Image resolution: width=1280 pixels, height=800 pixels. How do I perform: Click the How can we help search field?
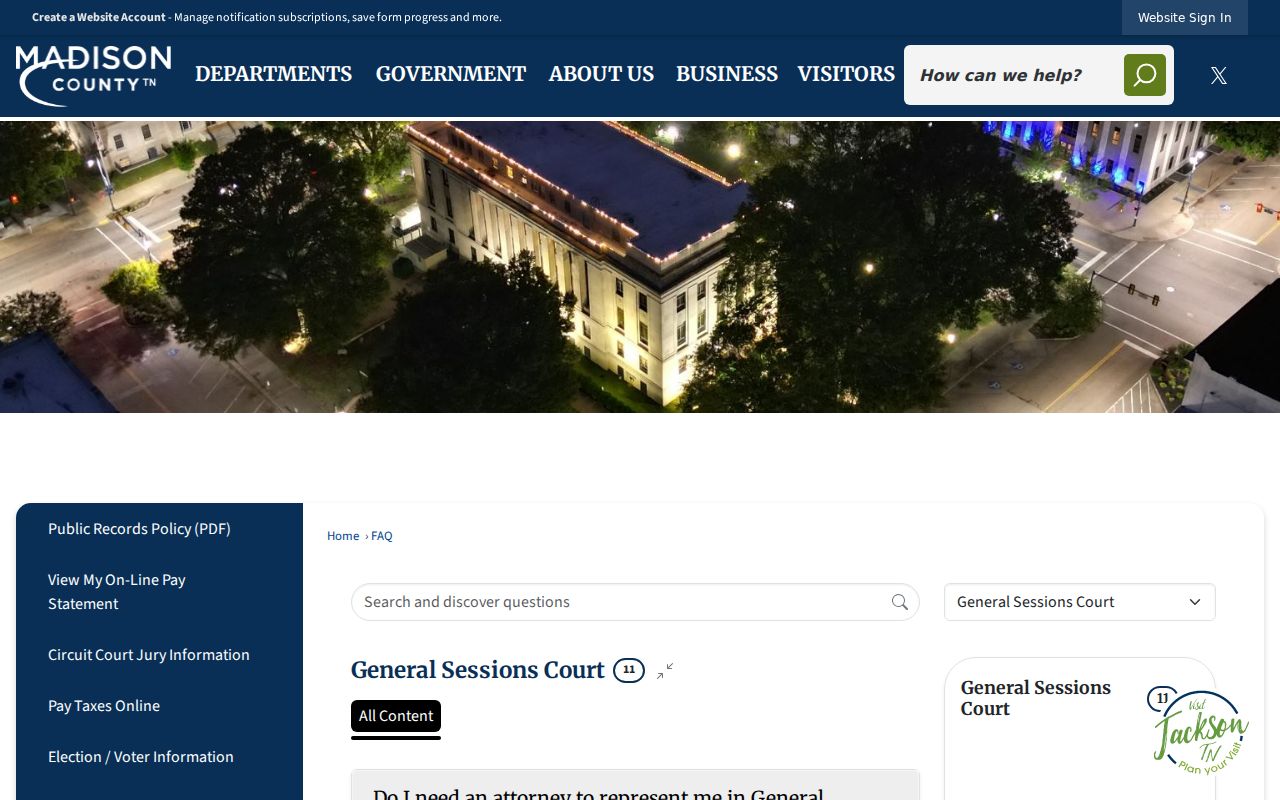pos(1012,75)
